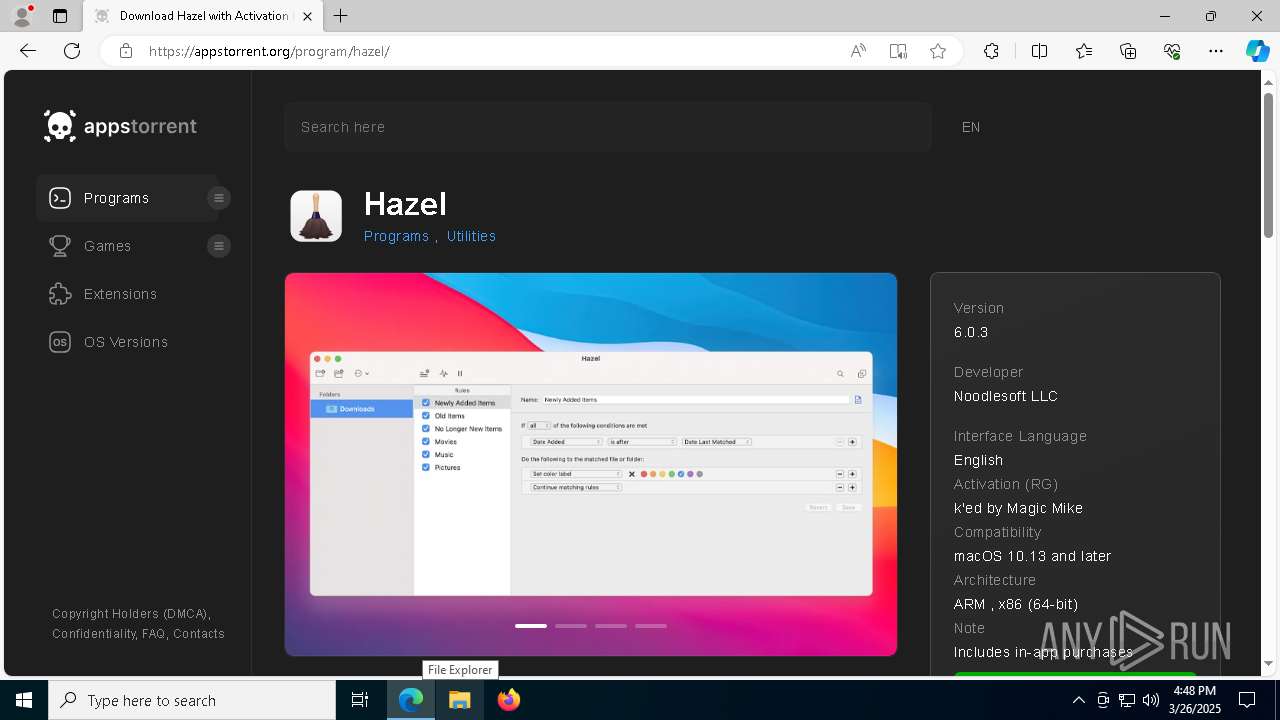The height and width of the screenshot is (720, 1280).
Task: Select the fourth carousel slide indicator
Action: coord(651,626)
